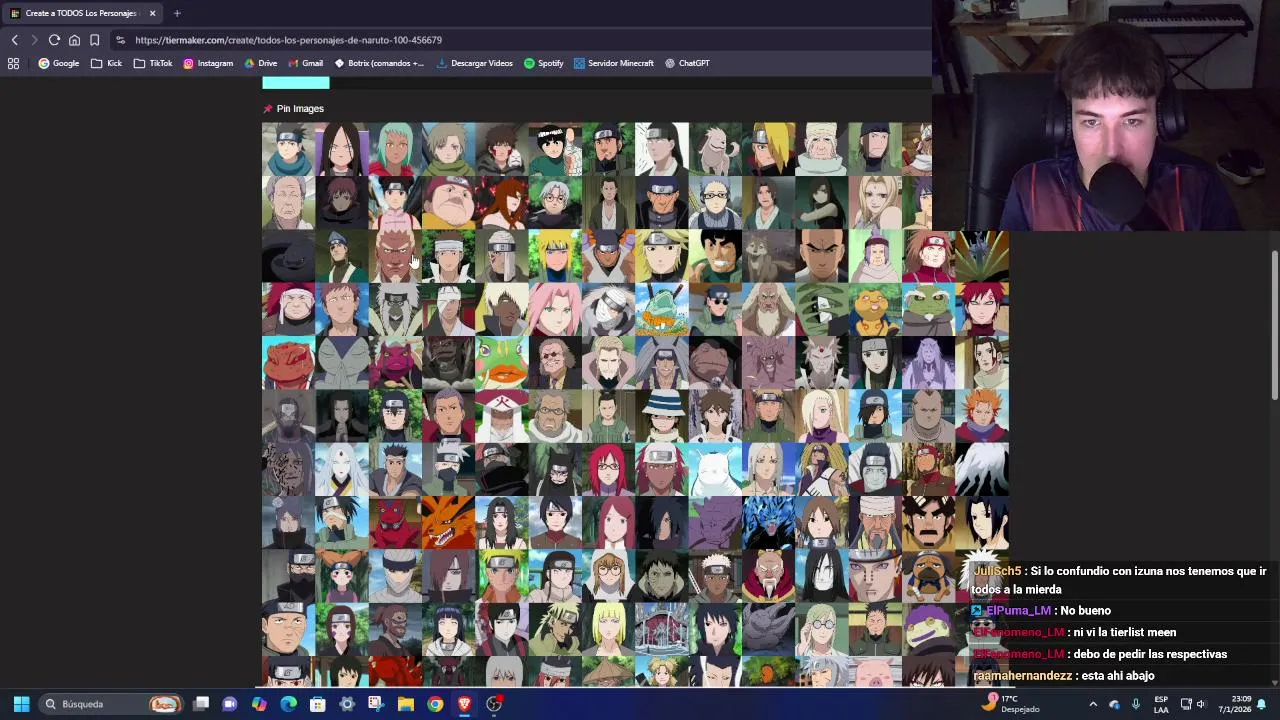Bookmark this page with the bookmark icon

94,40
